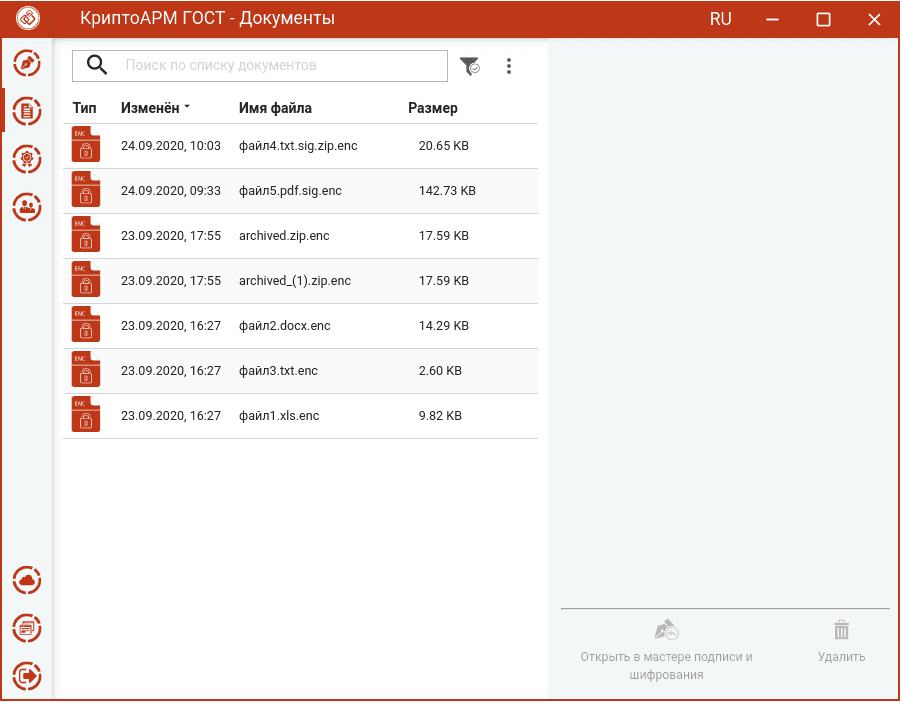Click the size value 2.60 KB

tap(440, 371)
